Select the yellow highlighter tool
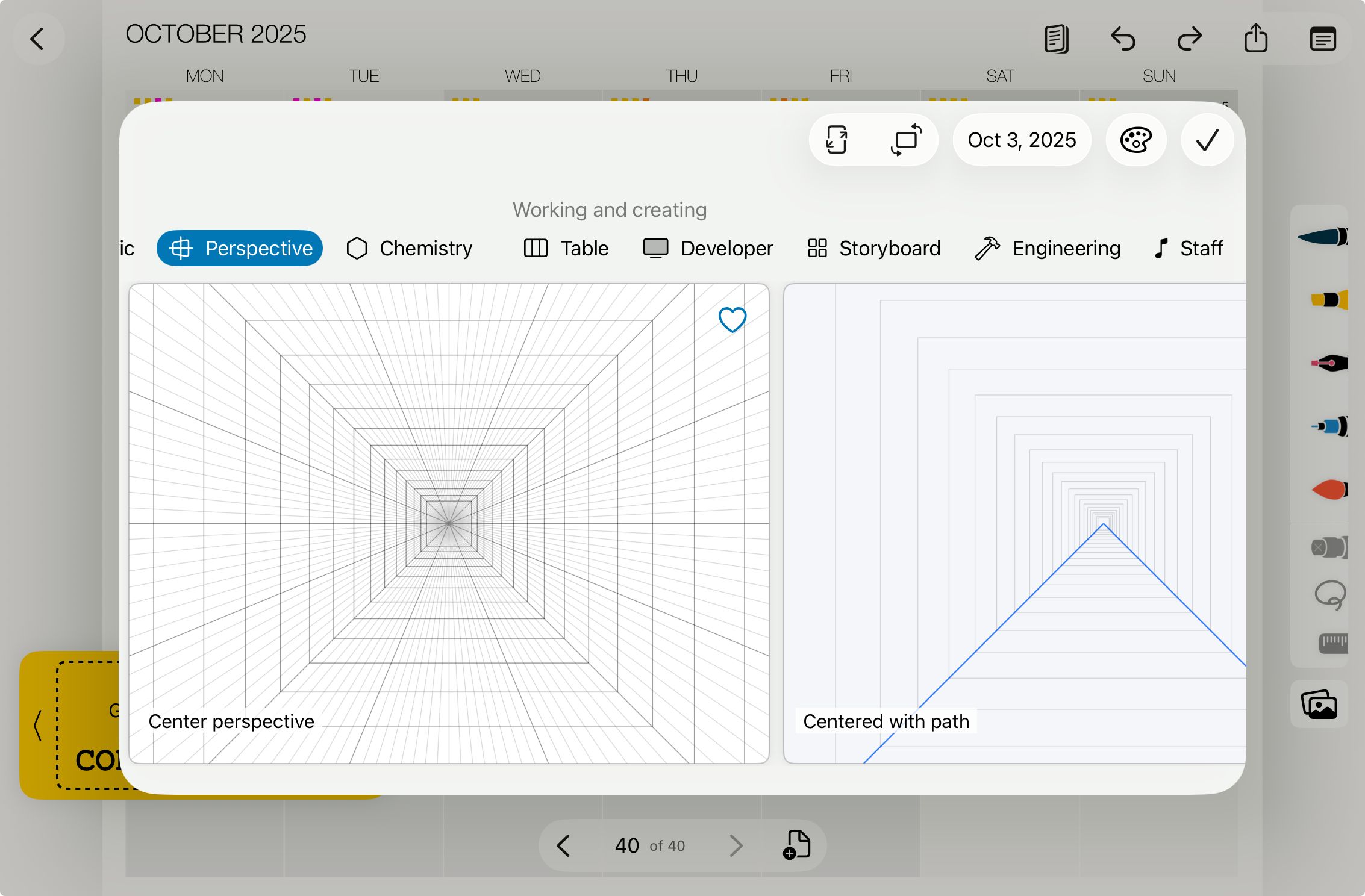This screenshot has height=896, width=1365. tap(1329, 299)
